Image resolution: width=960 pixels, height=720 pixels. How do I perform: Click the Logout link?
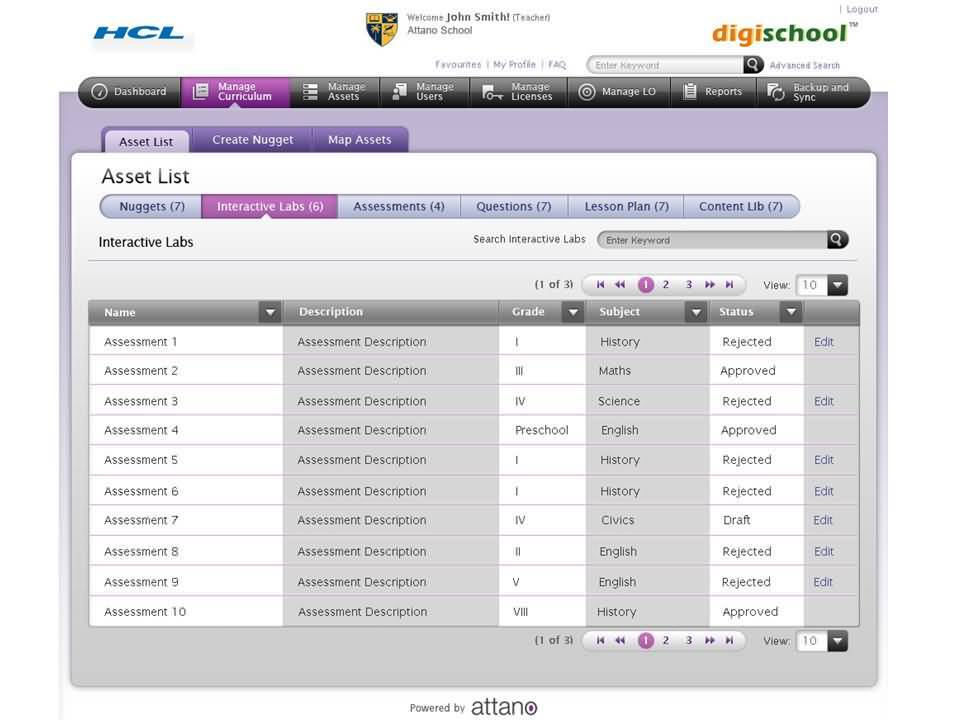[x=861, y=9]
